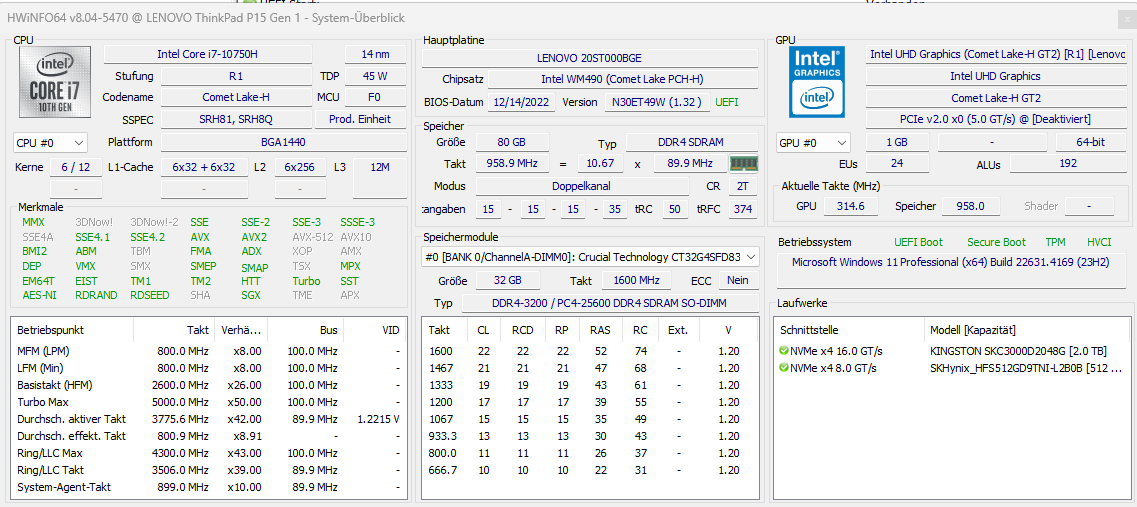1137x507 pixels.
Task: Select the Turbo Max row
Action: [x=209, y=402]
